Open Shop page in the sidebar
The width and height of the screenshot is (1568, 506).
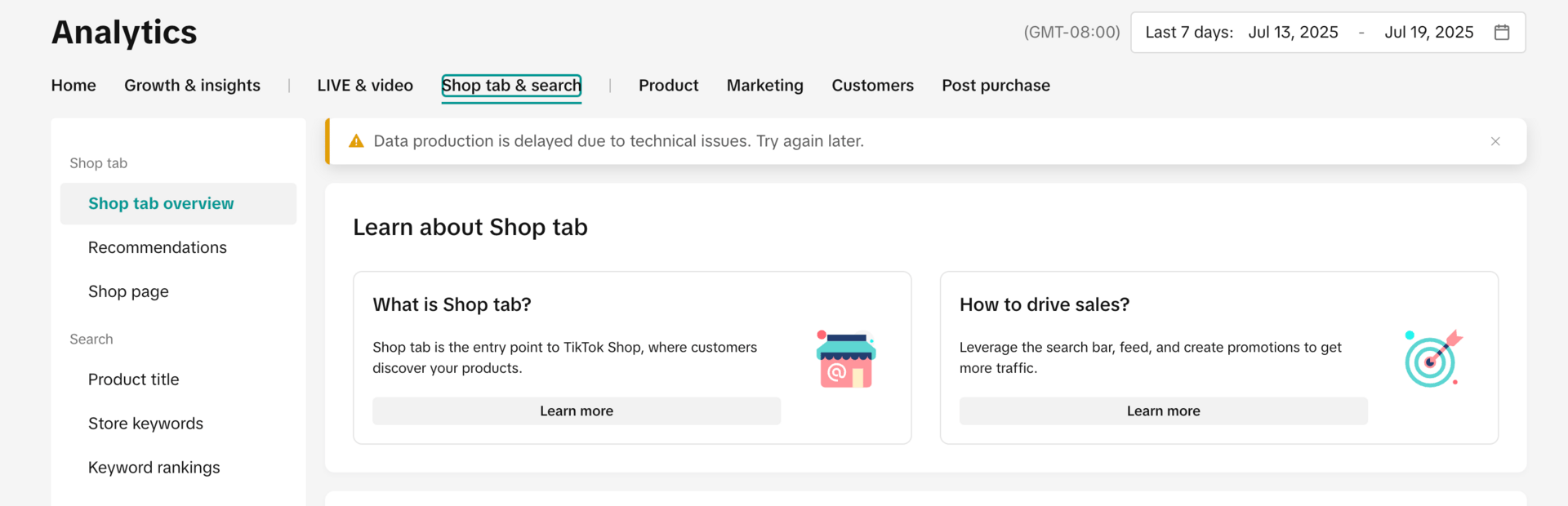pos(128,292)
